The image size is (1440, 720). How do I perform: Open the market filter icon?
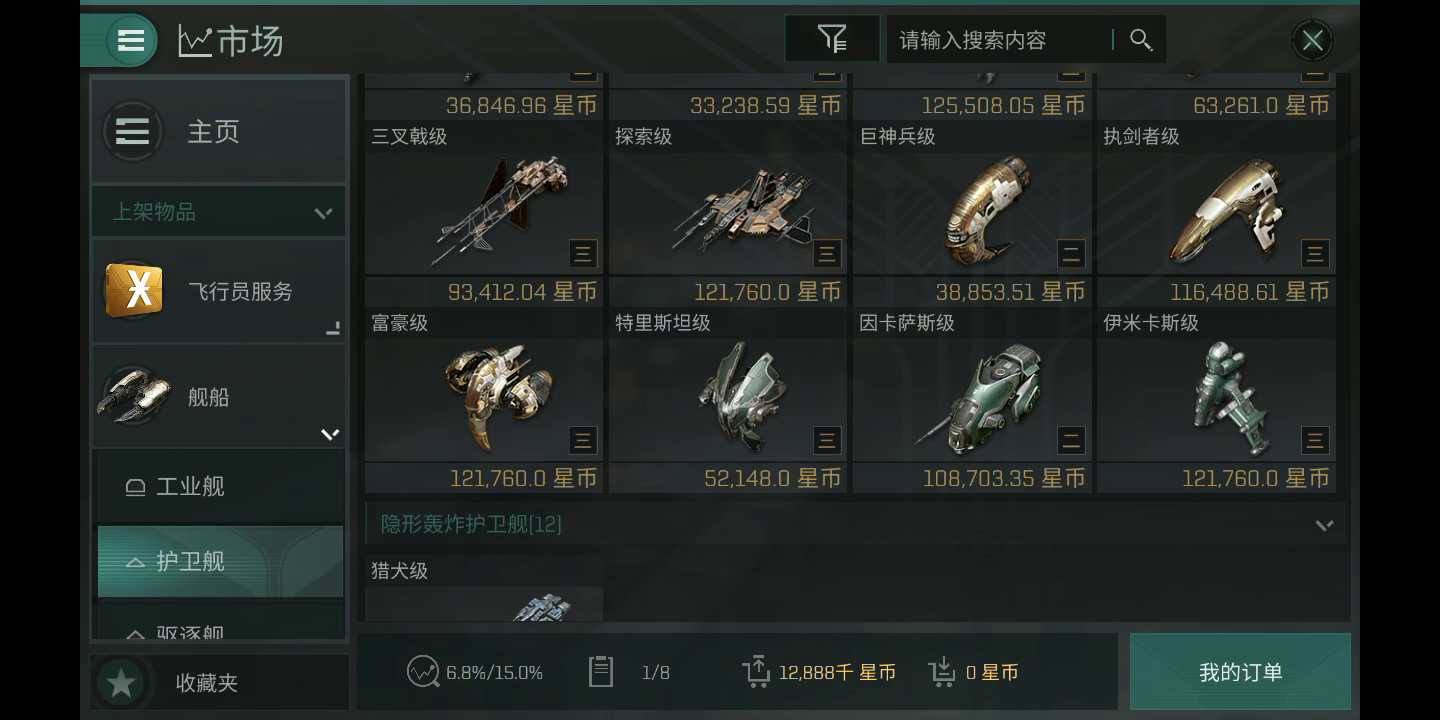[x=832, y=40]
